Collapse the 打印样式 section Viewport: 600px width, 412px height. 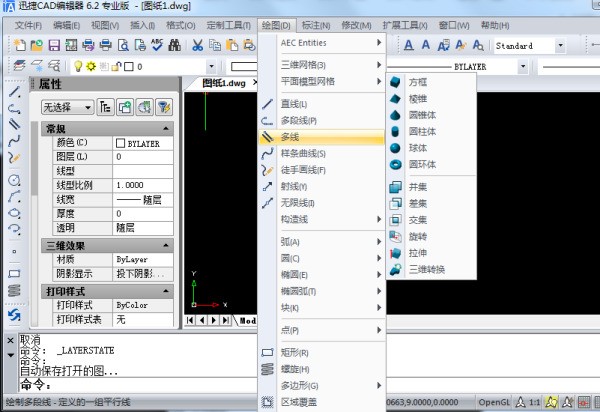click(x=166, y=291)
